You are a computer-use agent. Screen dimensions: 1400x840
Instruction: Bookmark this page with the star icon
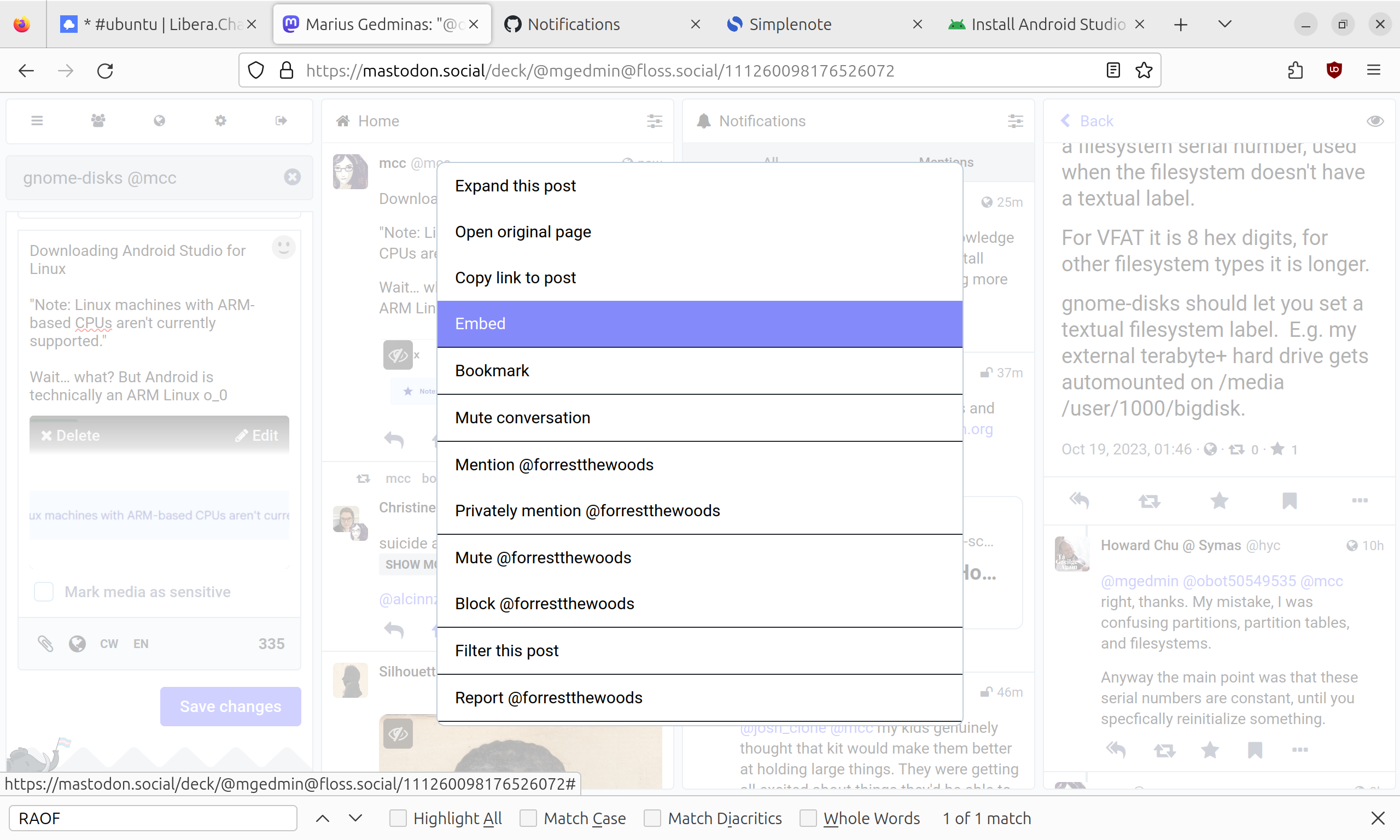[1144, 70]
